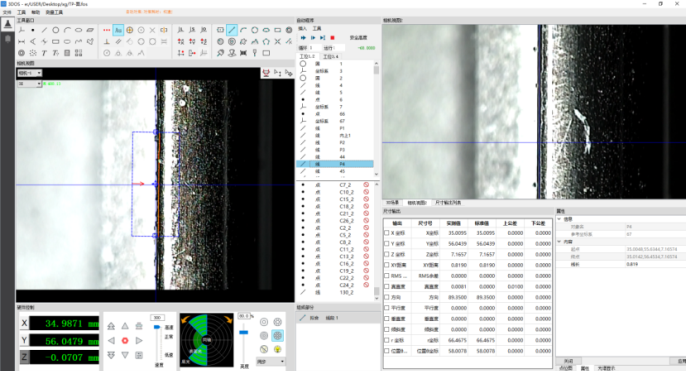The height and width of the screenshot is (371, 686).
Task: Select the circle tool in the toolbox
Action: [x=56, y=30]
